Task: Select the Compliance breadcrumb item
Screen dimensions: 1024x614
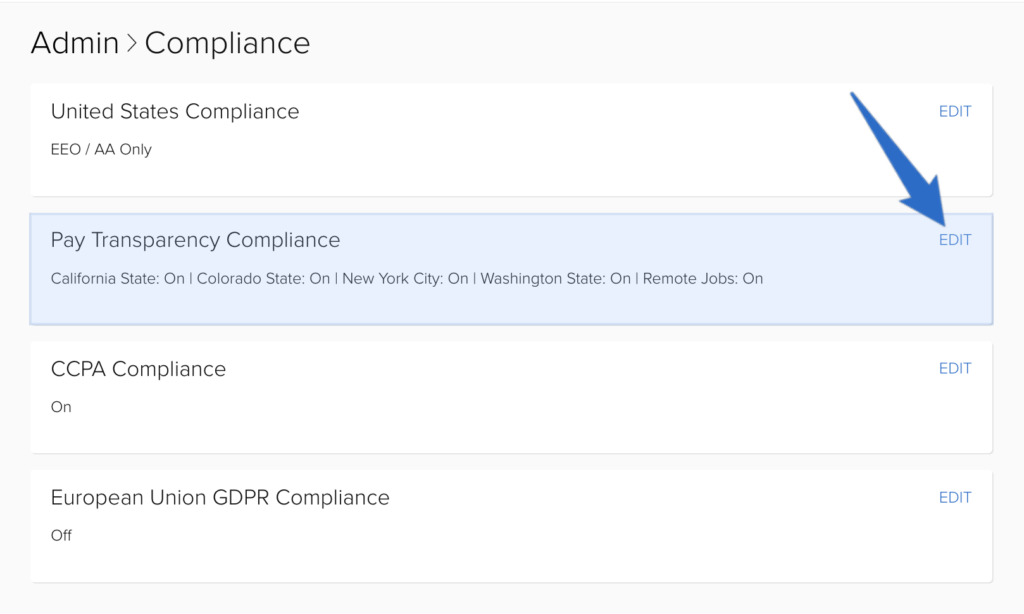Action: [x=227, y=42]
